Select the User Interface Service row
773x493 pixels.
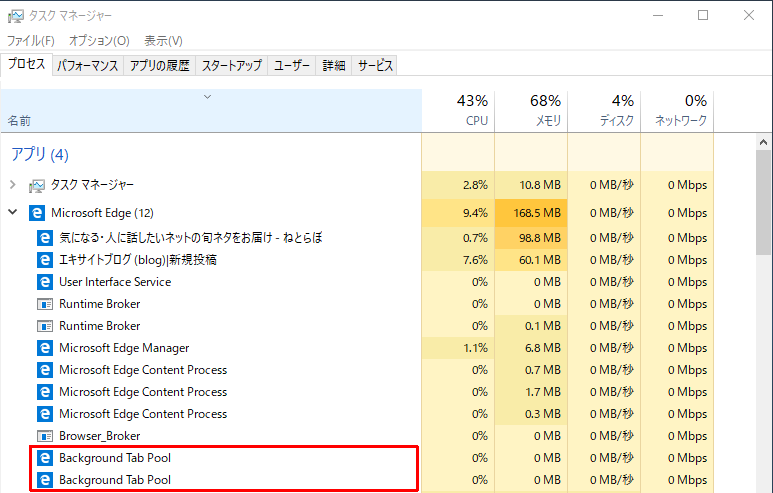(x=357, y=282)
